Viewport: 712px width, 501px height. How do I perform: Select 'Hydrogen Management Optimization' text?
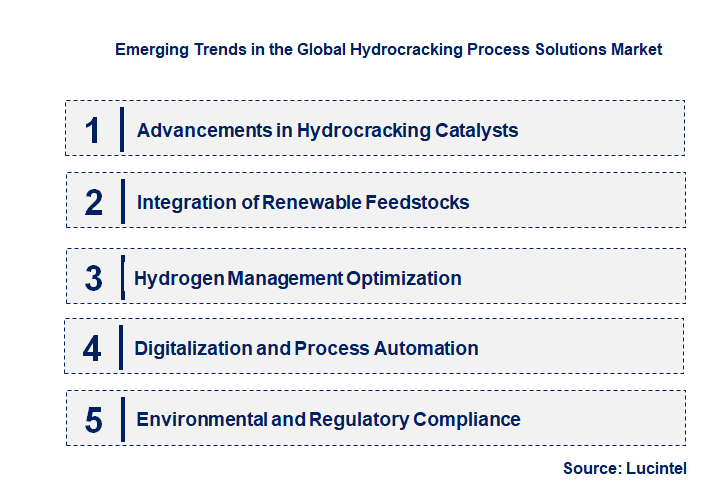pyautogui.click(x=297, y=278)
